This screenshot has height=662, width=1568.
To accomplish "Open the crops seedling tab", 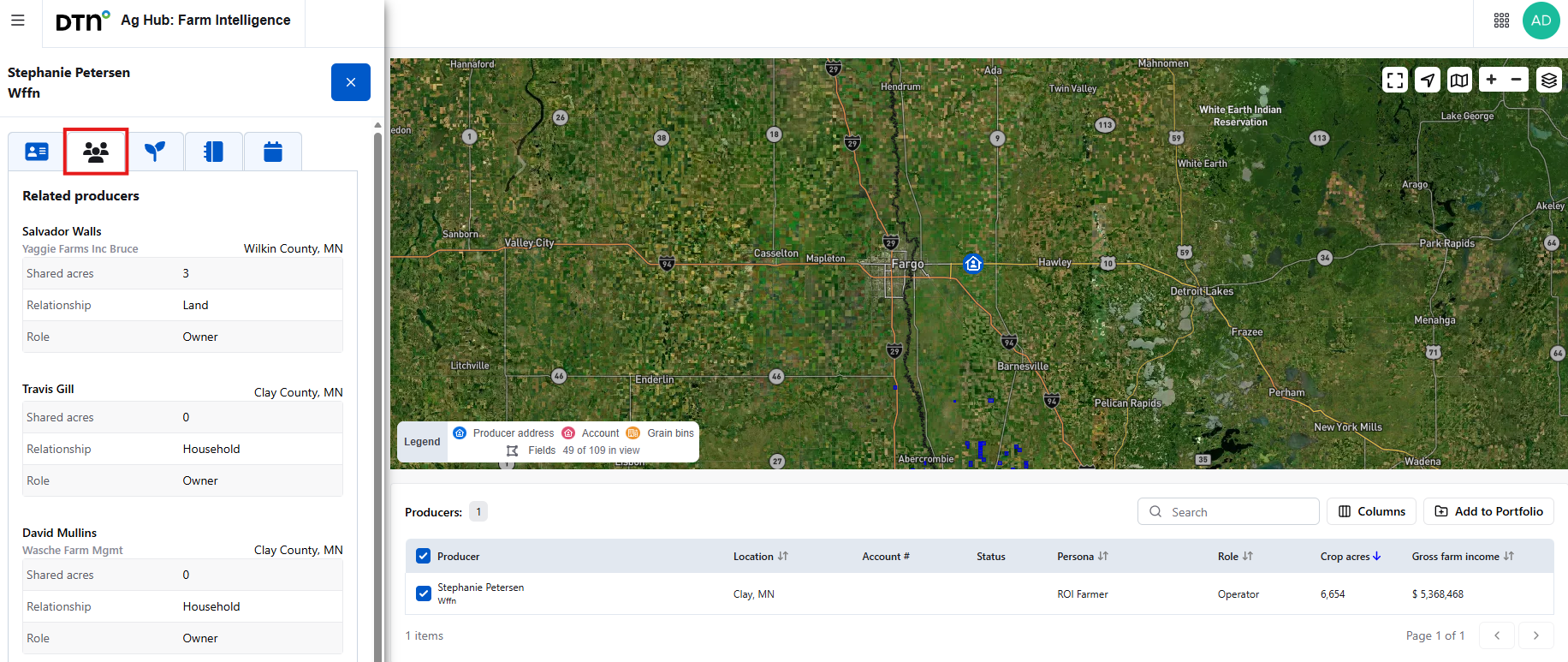I will click(155, 152).
